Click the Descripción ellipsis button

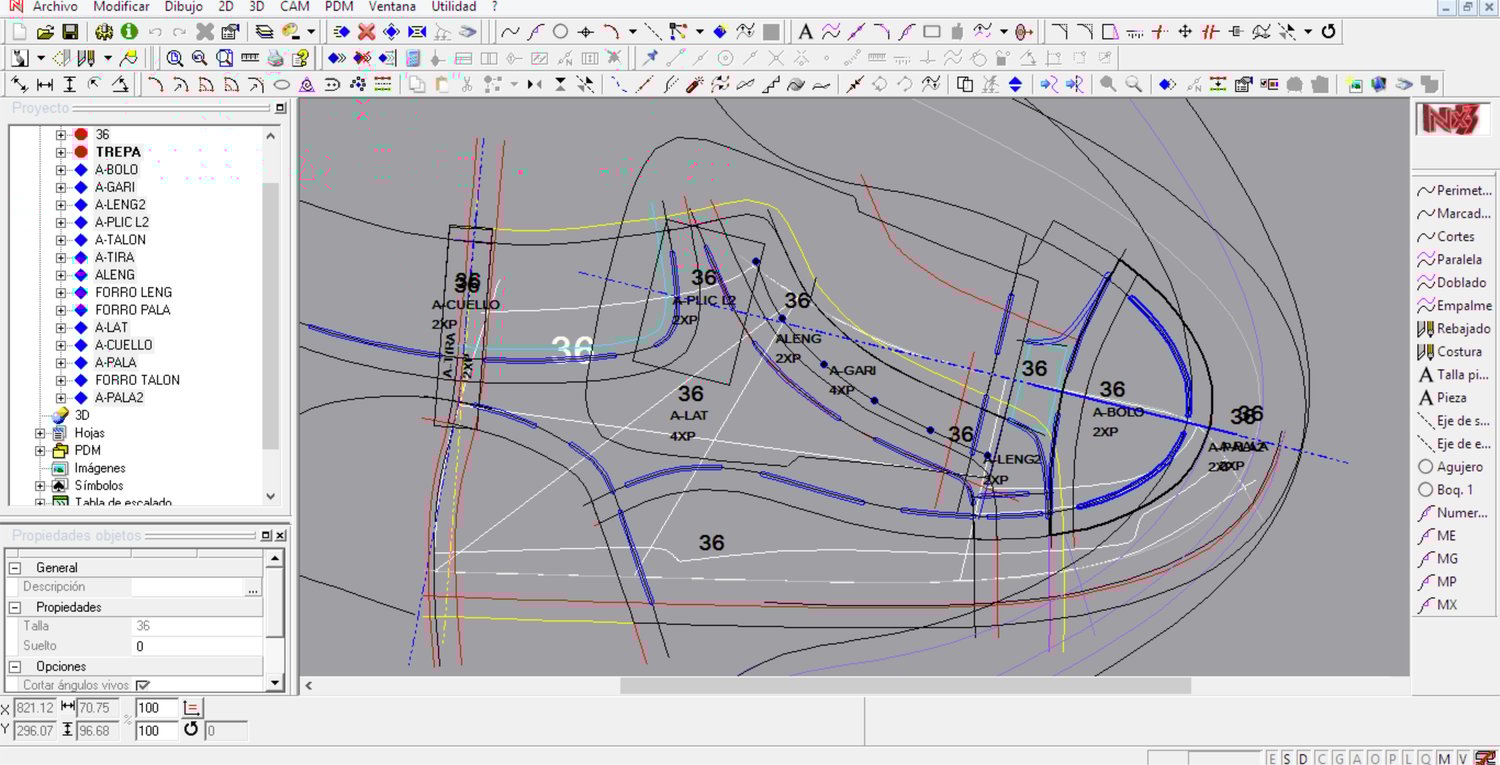253,588
